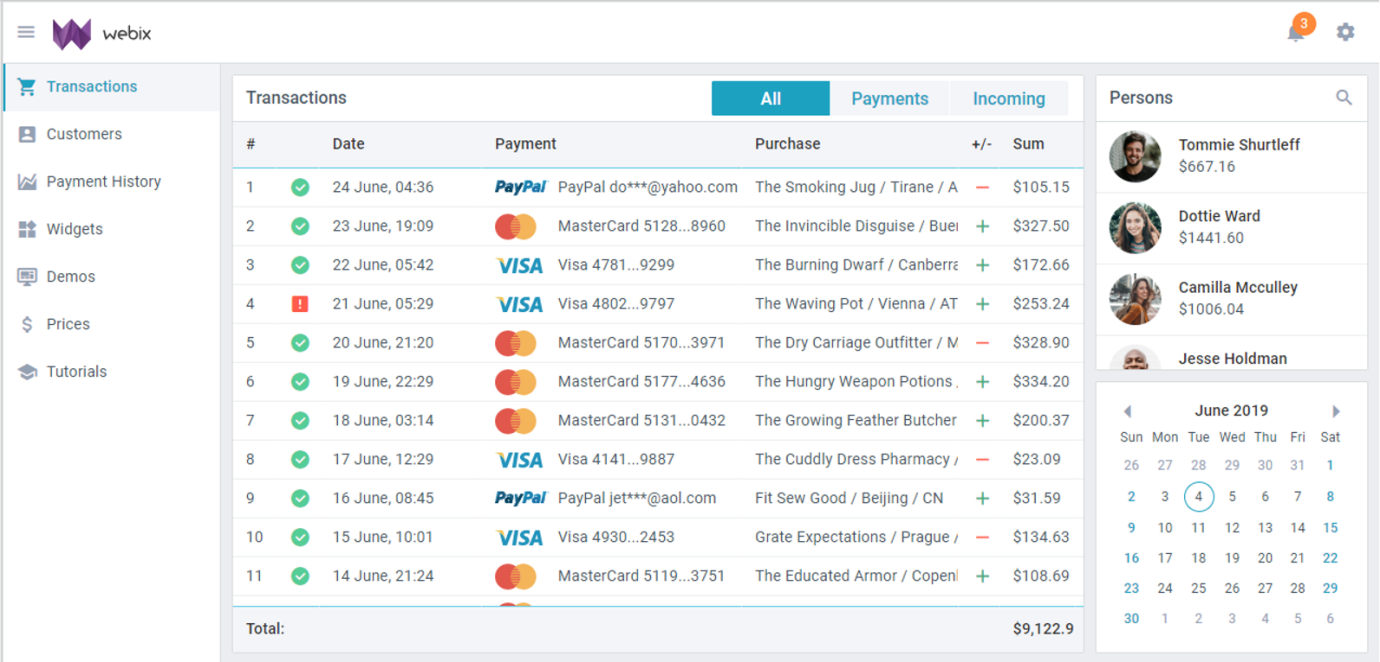Select June 15 in the calendar

click(1330, 528)
